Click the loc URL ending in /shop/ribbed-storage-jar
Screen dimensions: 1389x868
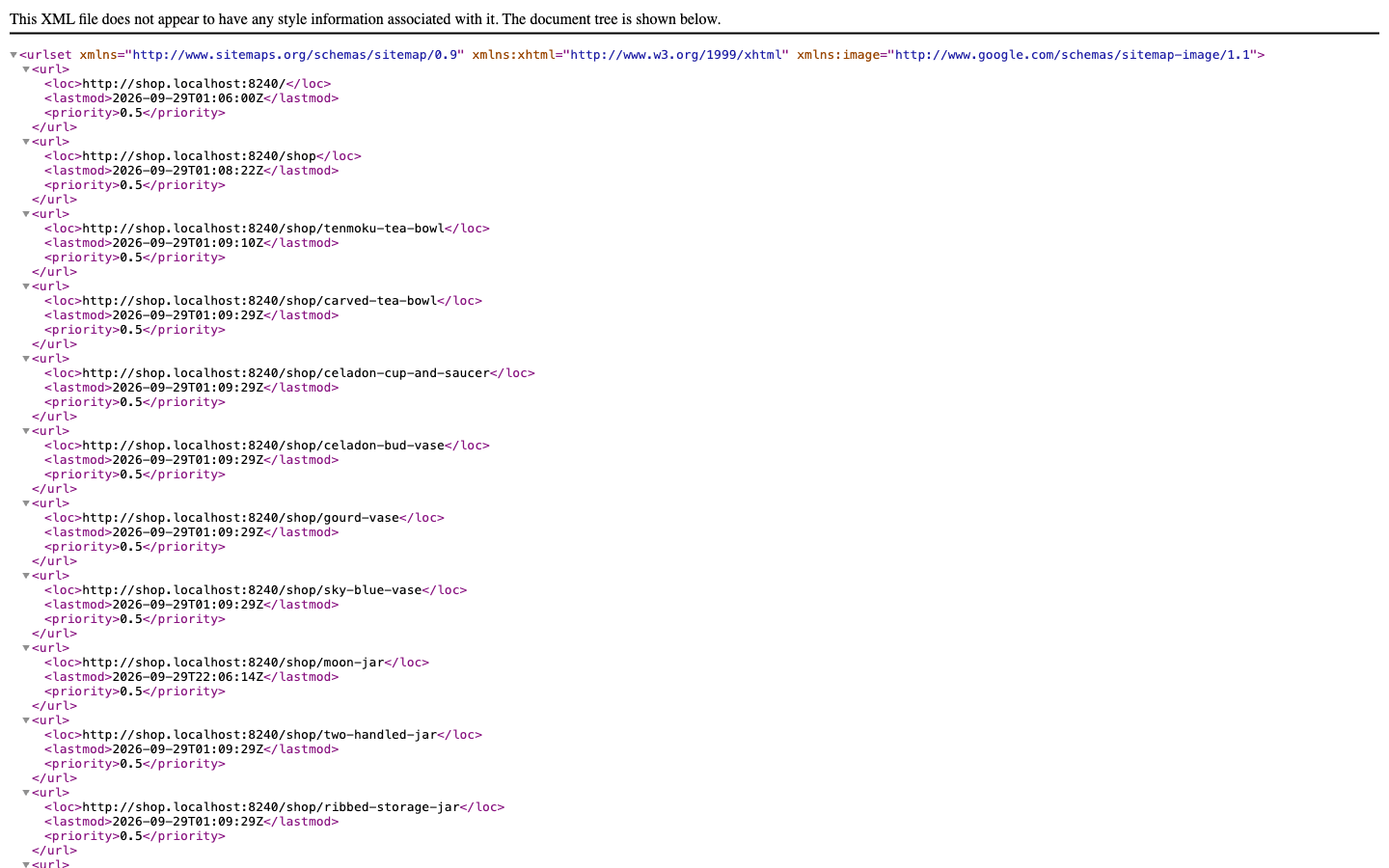pyautogui.click(x=271, y=807)
